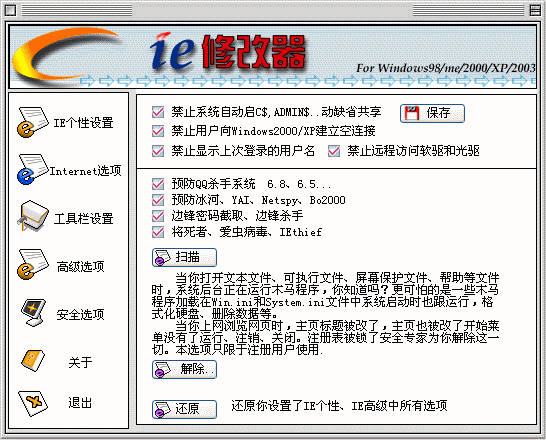Click the 解除 unlock button
This screenshot has width=546, height=440.
184,369
